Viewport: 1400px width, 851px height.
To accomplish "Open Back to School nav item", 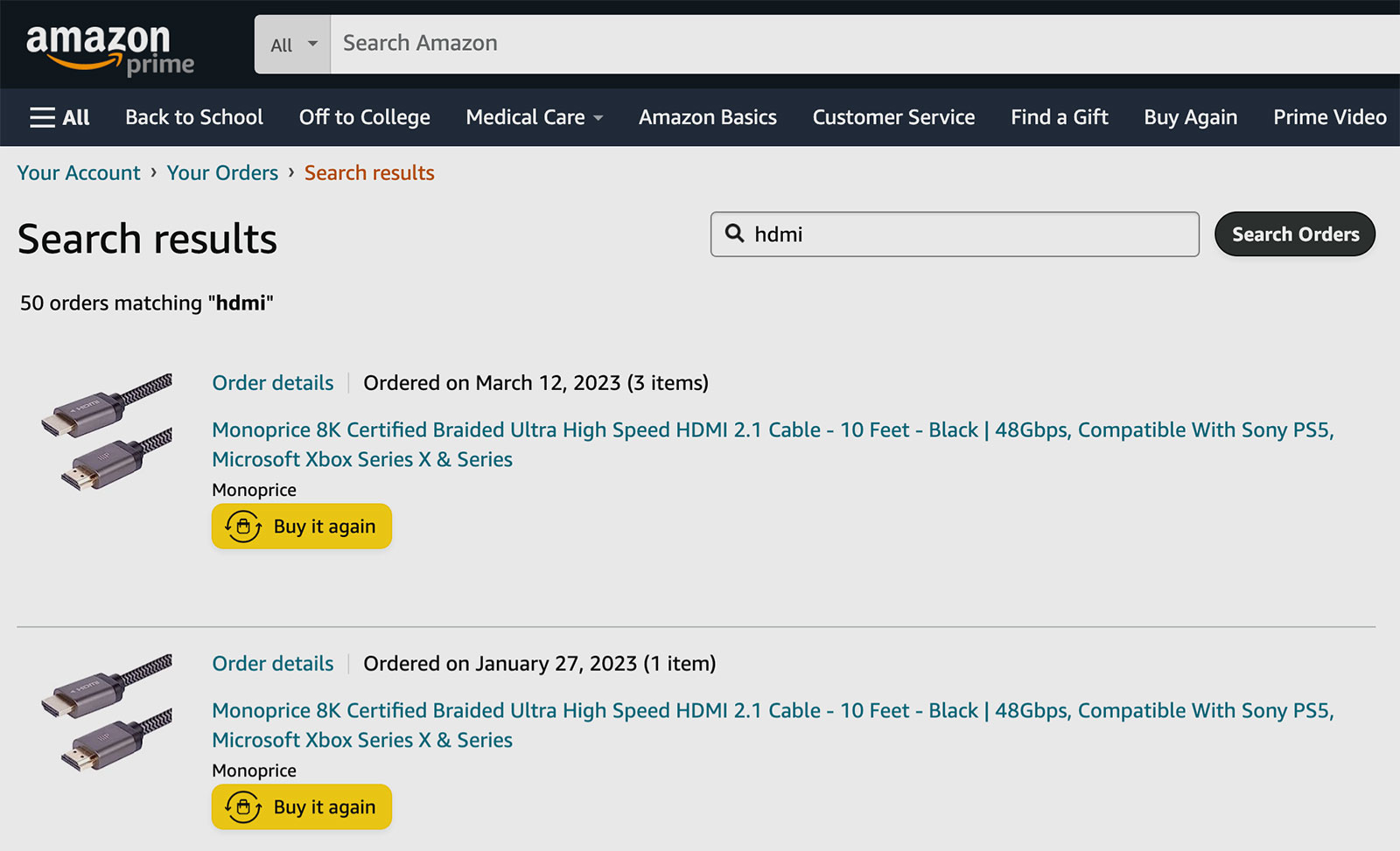I will tap(194, 117).
